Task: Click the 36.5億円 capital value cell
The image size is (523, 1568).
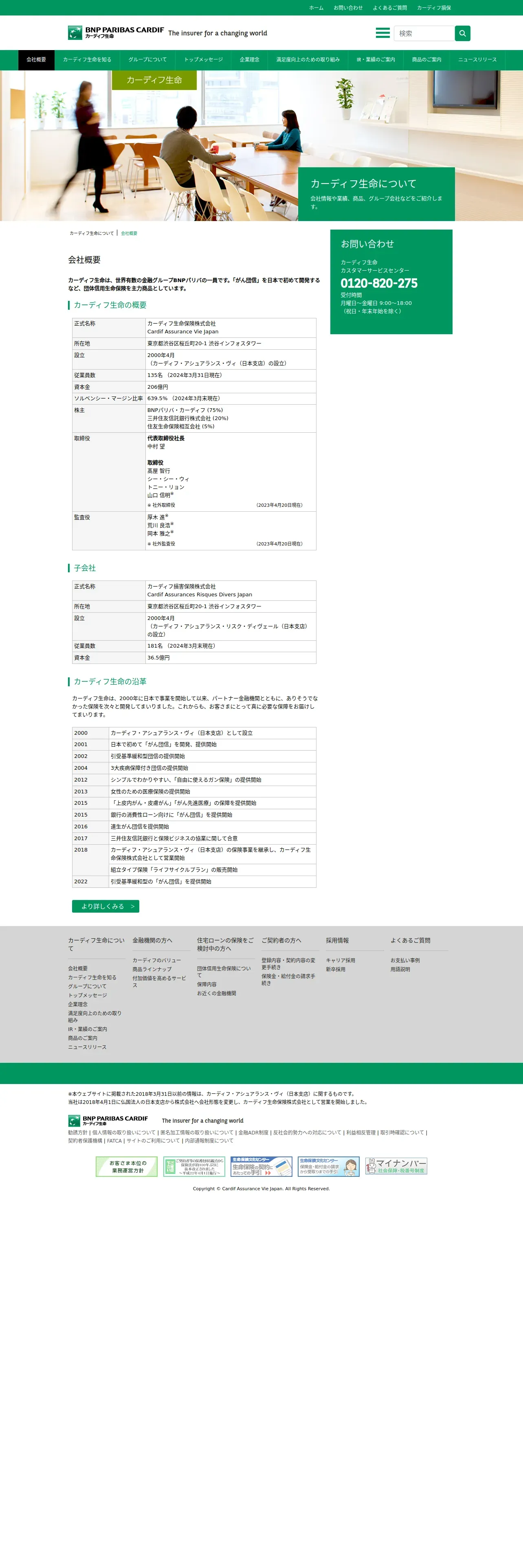Action: tap(231, 658)
